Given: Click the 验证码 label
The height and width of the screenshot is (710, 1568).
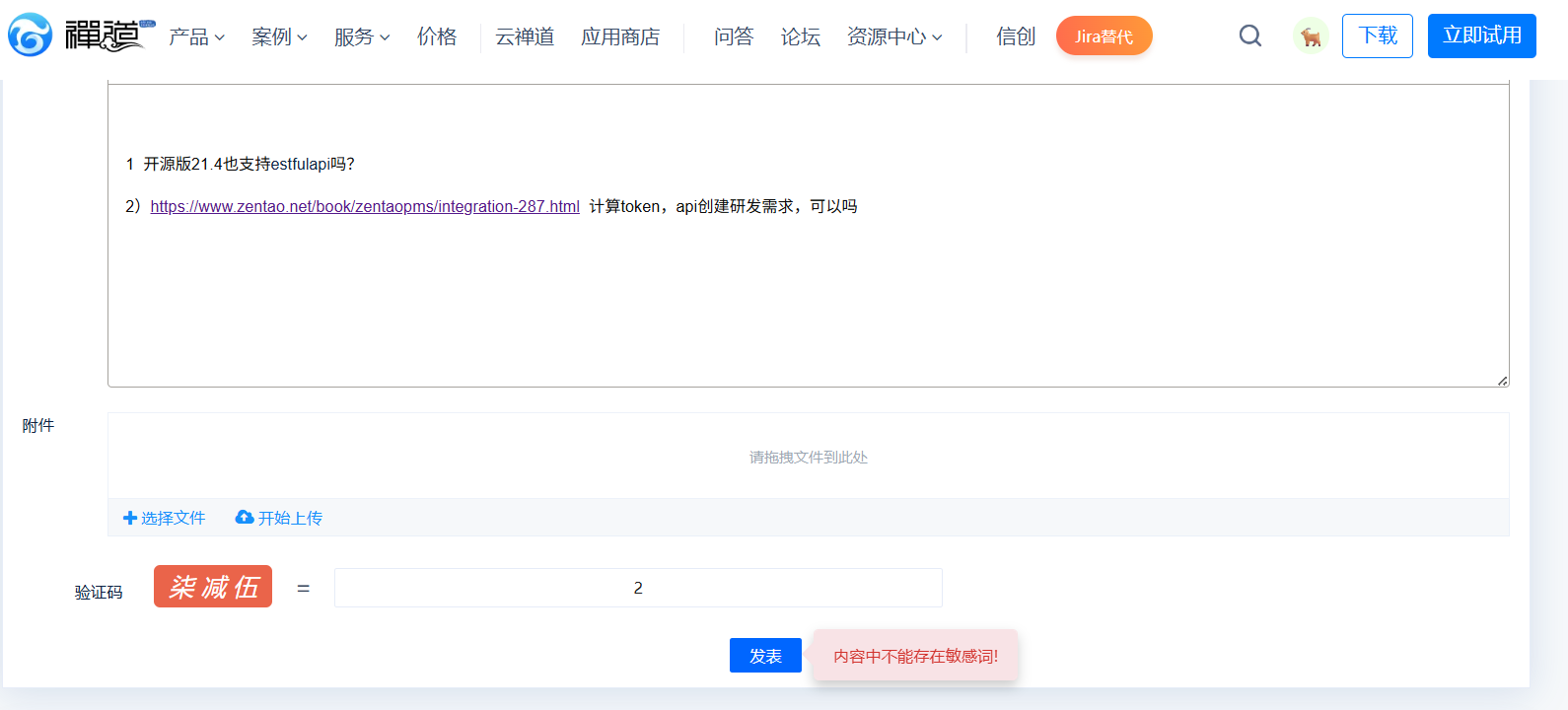Looking at the screenshot, I should click(x=99, y=592).
